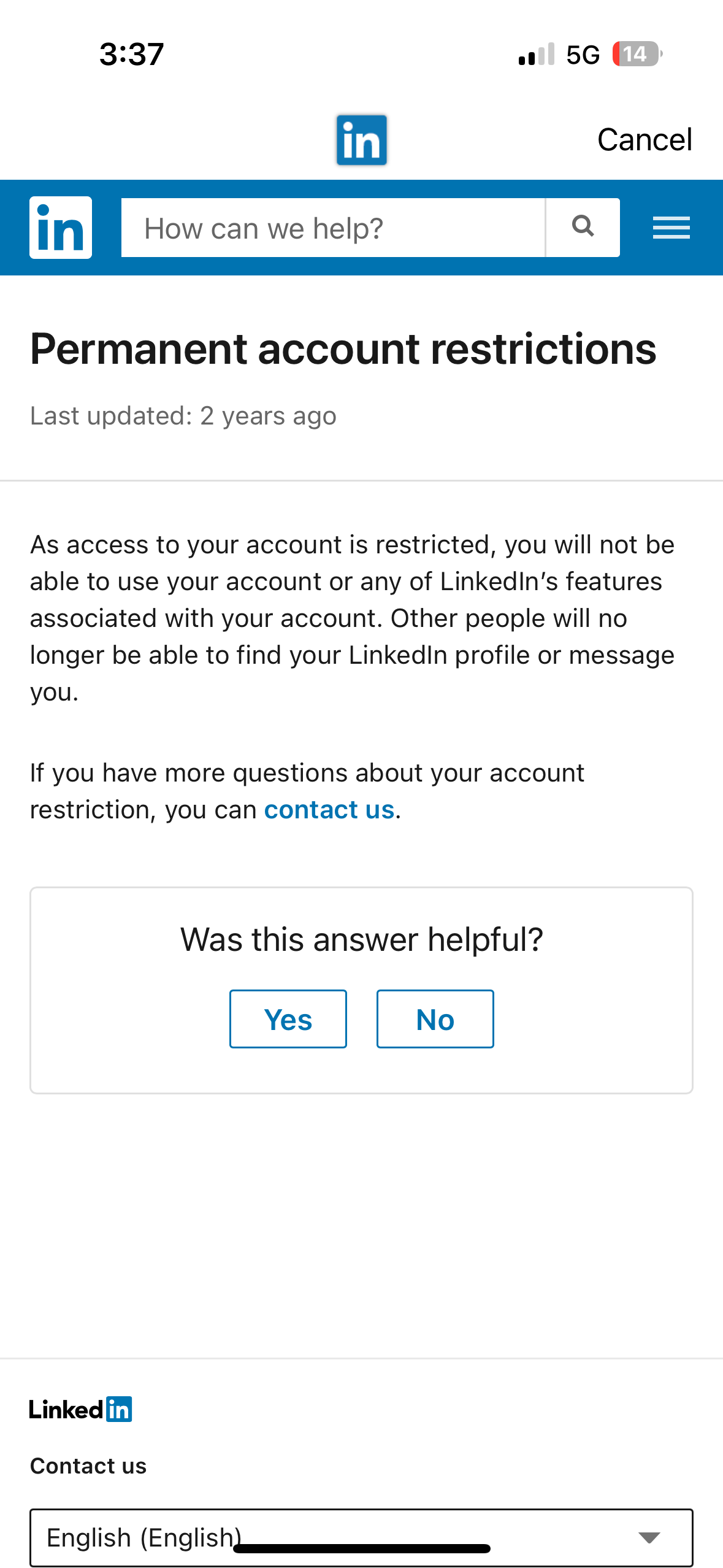Follow the "contact us" link in the article
The width and height of the screenshot is (723, 1568).
[x=329, y=810]
